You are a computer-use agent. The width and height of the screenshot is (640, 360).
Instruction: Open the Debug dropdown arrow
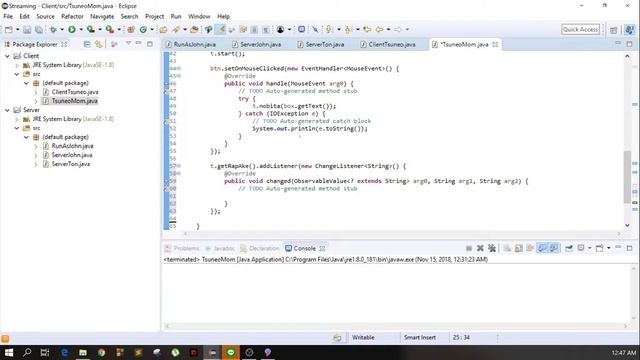coord(62,29)
